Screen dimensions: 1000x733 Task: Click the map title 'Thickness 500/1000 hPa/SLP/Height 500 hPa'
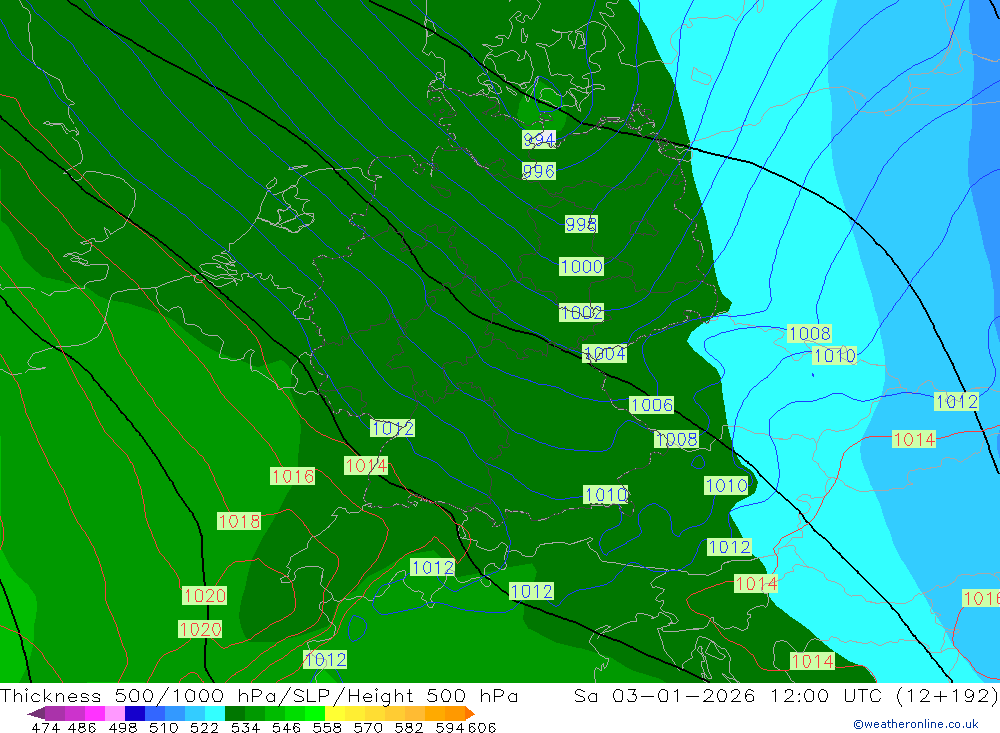[259, 695]
